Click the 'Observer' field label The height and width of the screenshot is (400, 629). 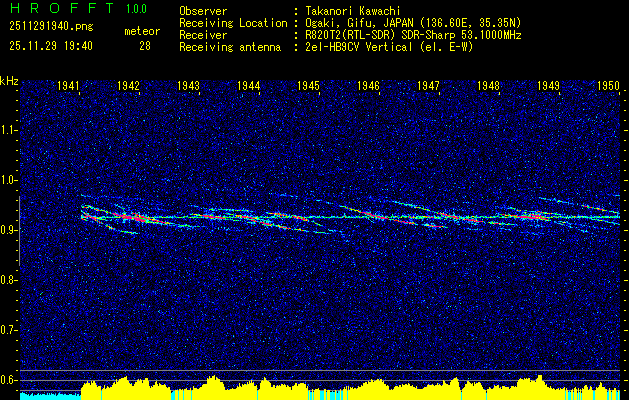[x=203, y=11]
